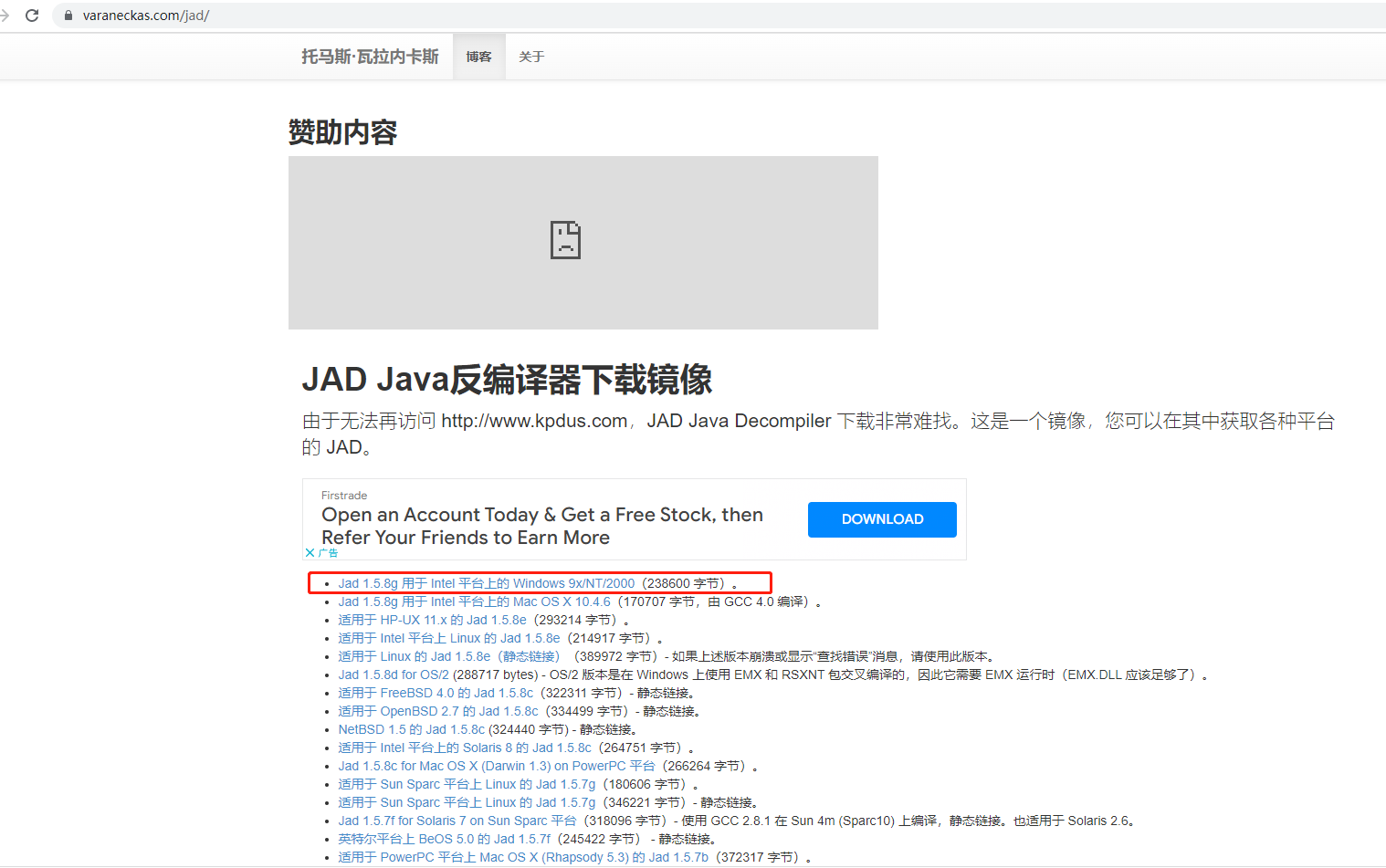Download Jad 1.5.8d for OS/2
The width and height of the screenshot is (1386, 868).
(394, 675)
